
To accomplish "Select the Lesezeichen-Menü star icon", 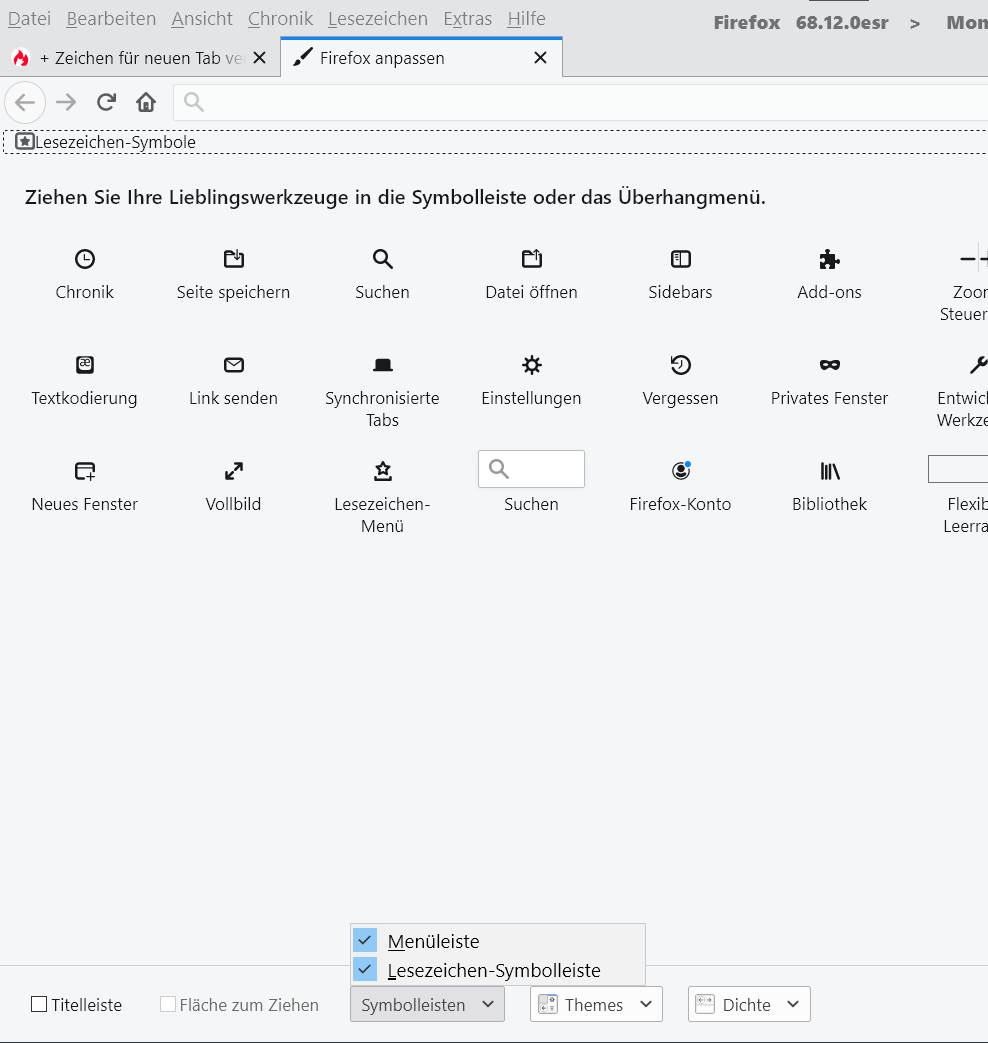I will [383, 471].
